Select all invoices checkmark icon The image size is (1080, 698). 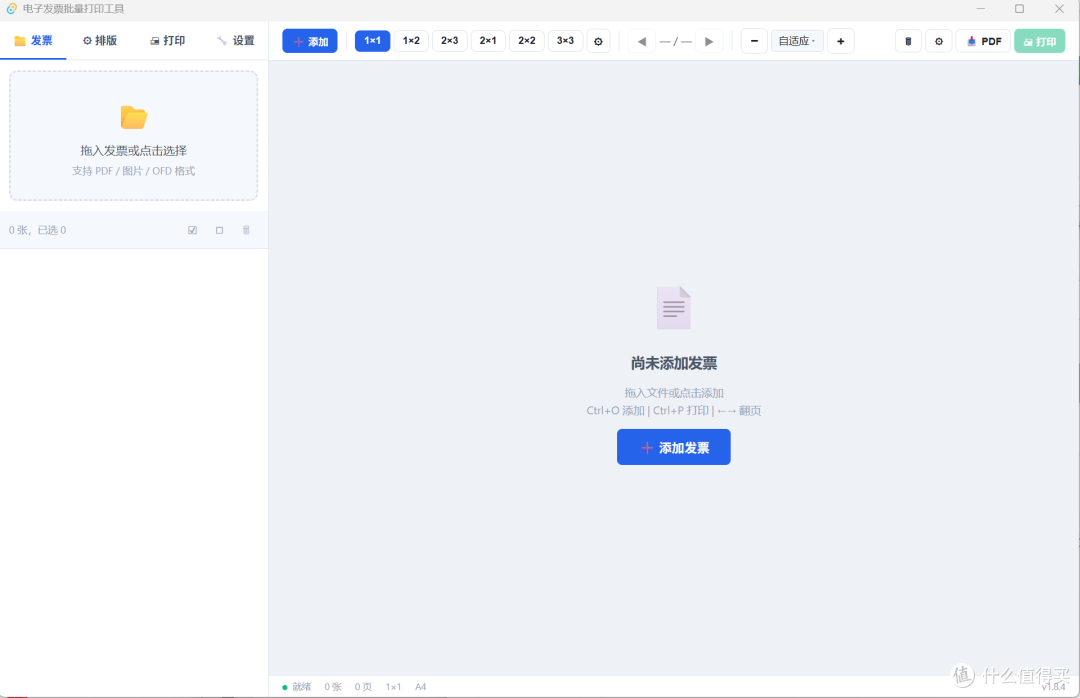click(193, 230)
